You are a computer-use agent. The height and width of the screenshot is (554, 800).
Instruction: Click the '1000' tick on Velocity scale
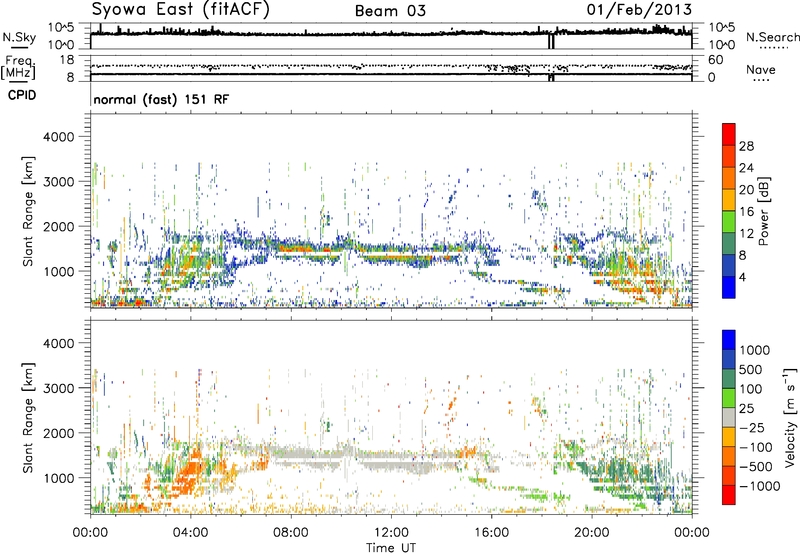(755, 350)
